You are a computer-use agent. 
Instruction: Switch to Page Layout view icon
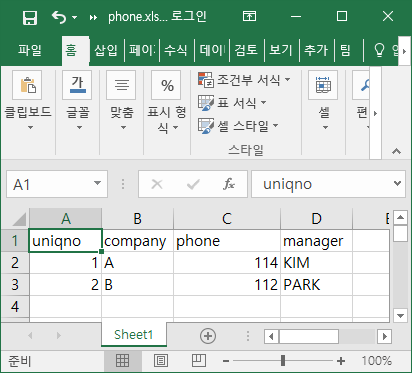tap(161, 361)
